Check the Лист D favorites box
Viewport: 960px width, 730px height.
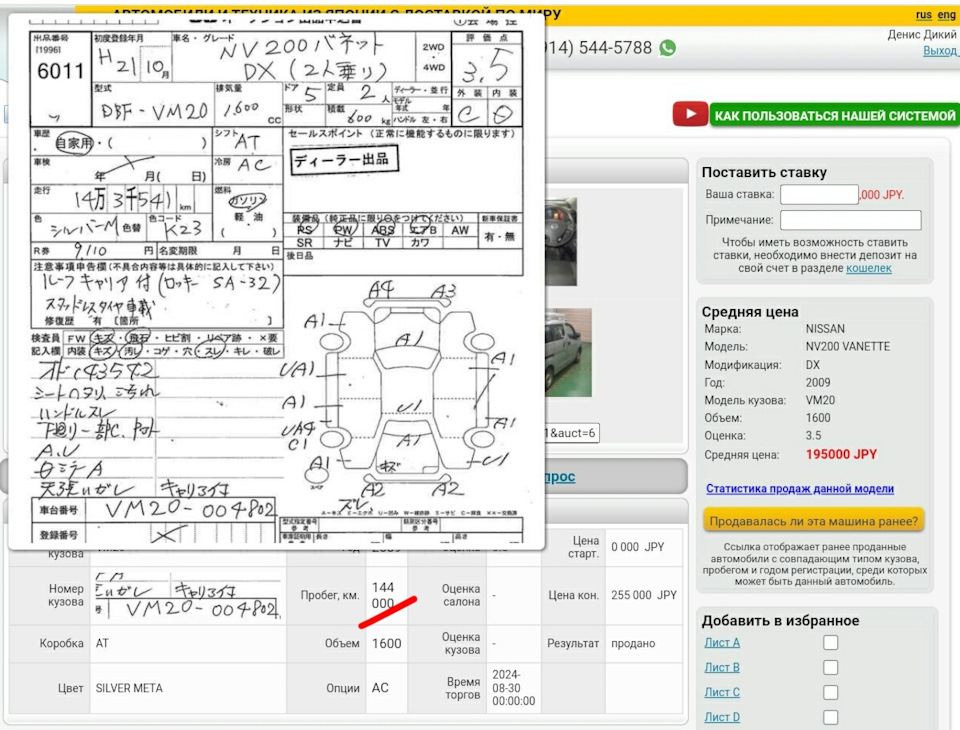(830, 717)
